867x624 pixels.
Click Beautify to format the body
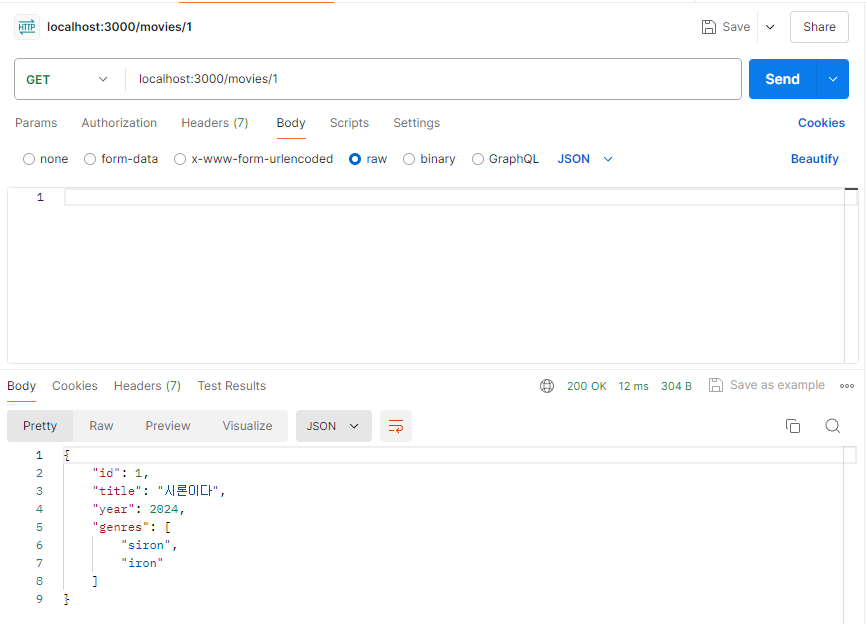click(x=814, y=159)
